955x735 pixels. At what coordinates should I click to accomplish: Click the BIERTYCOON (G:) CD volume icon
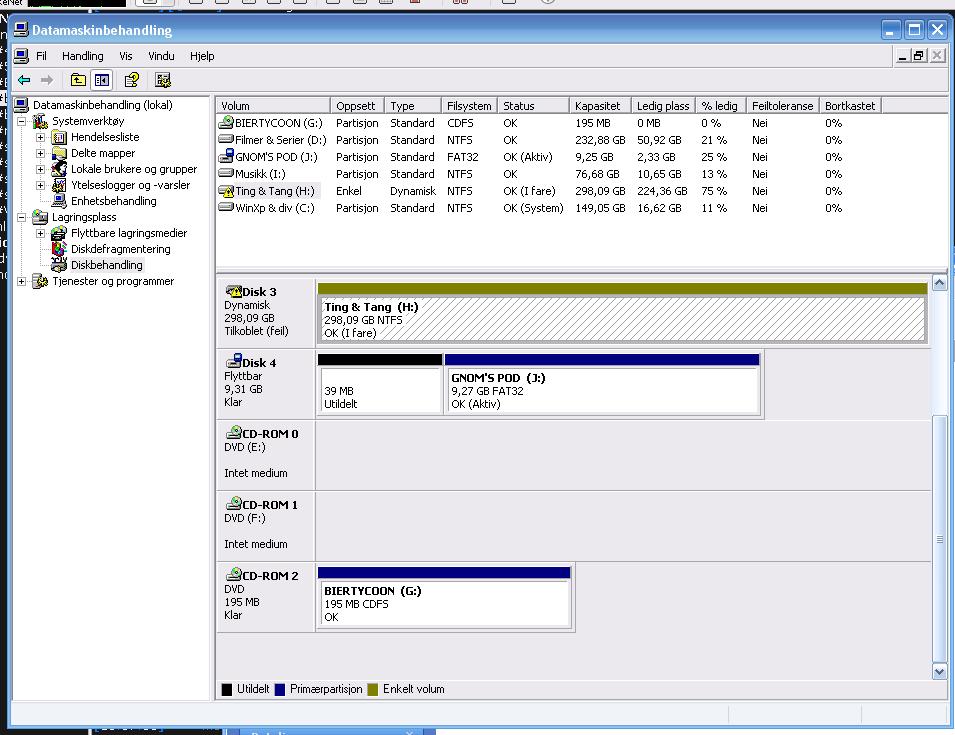[226, 122]
